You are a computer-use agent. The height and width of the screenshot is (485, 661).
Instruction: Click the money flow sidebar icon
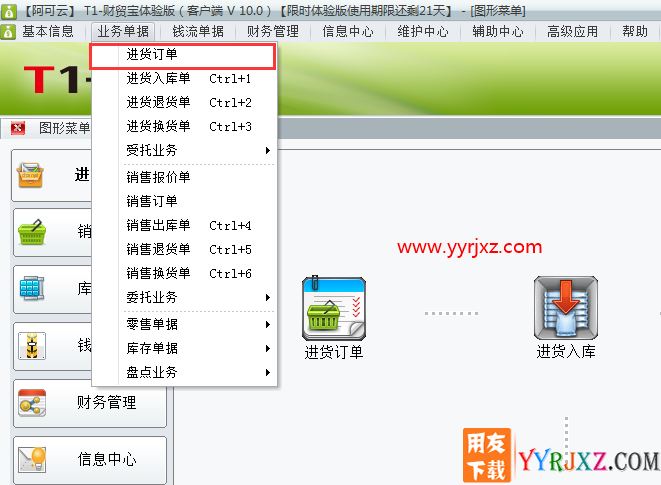32,346
